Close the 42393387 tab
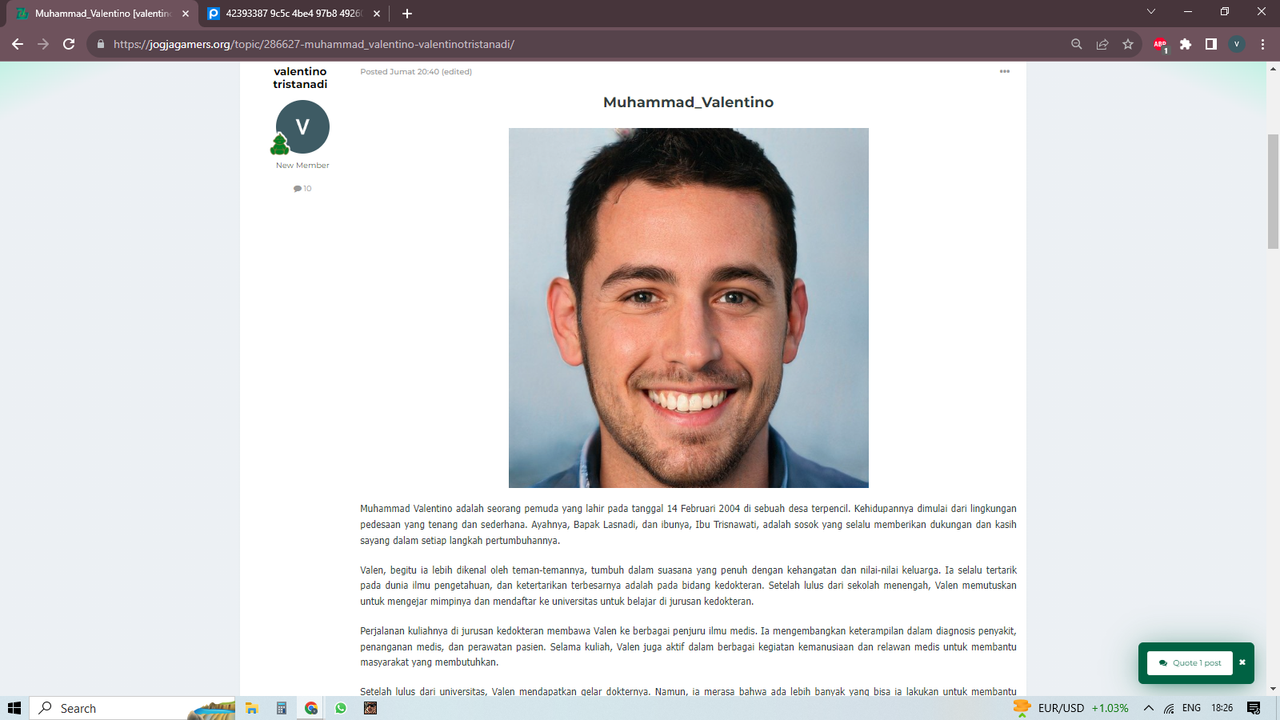The width and height of the screenshot is (1280, 720). (x=379, y=14)
